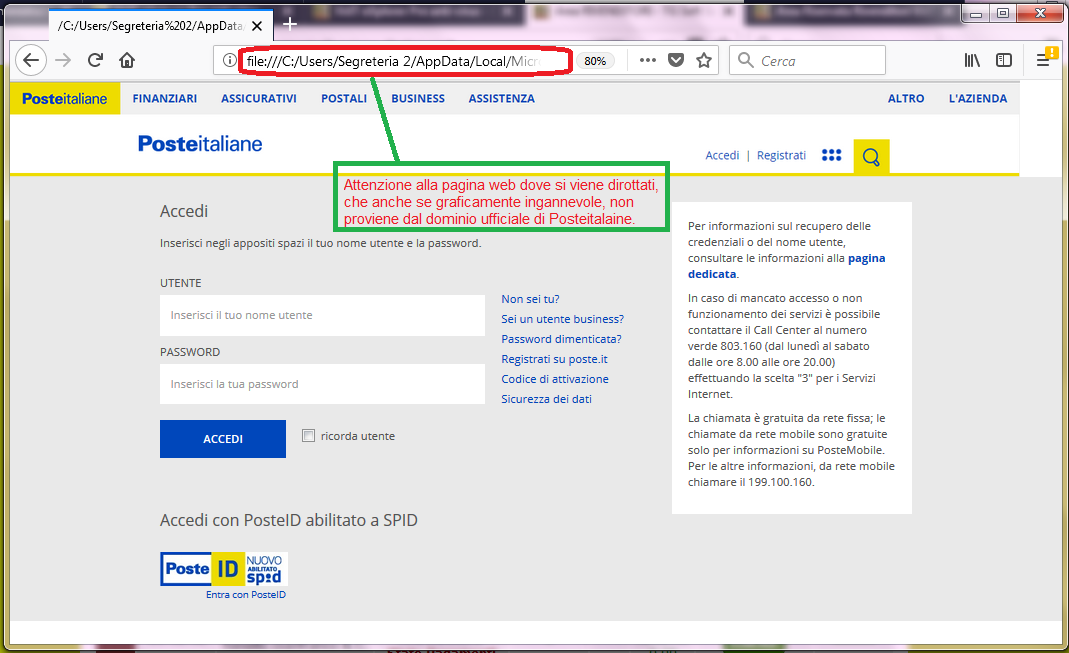This screenshot has height=653, width=1069.
Task: Open the page actions three-dots menu
Action: [x=648, y=61]
